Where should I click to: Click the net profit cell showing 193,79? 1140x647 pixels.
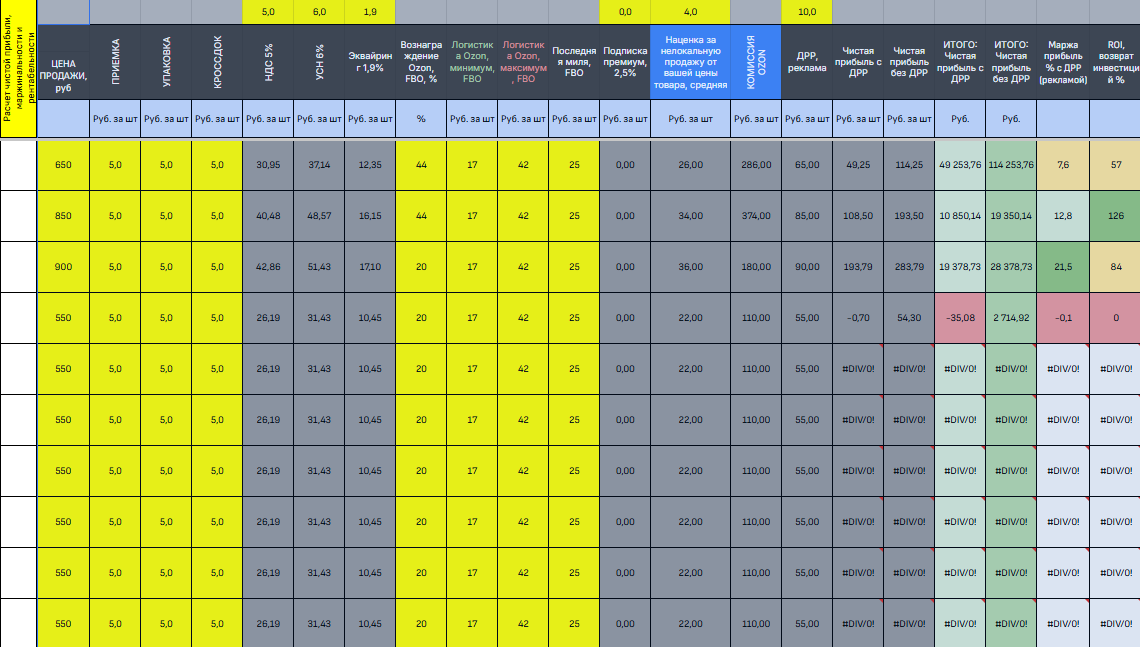(x=857, y=267)
